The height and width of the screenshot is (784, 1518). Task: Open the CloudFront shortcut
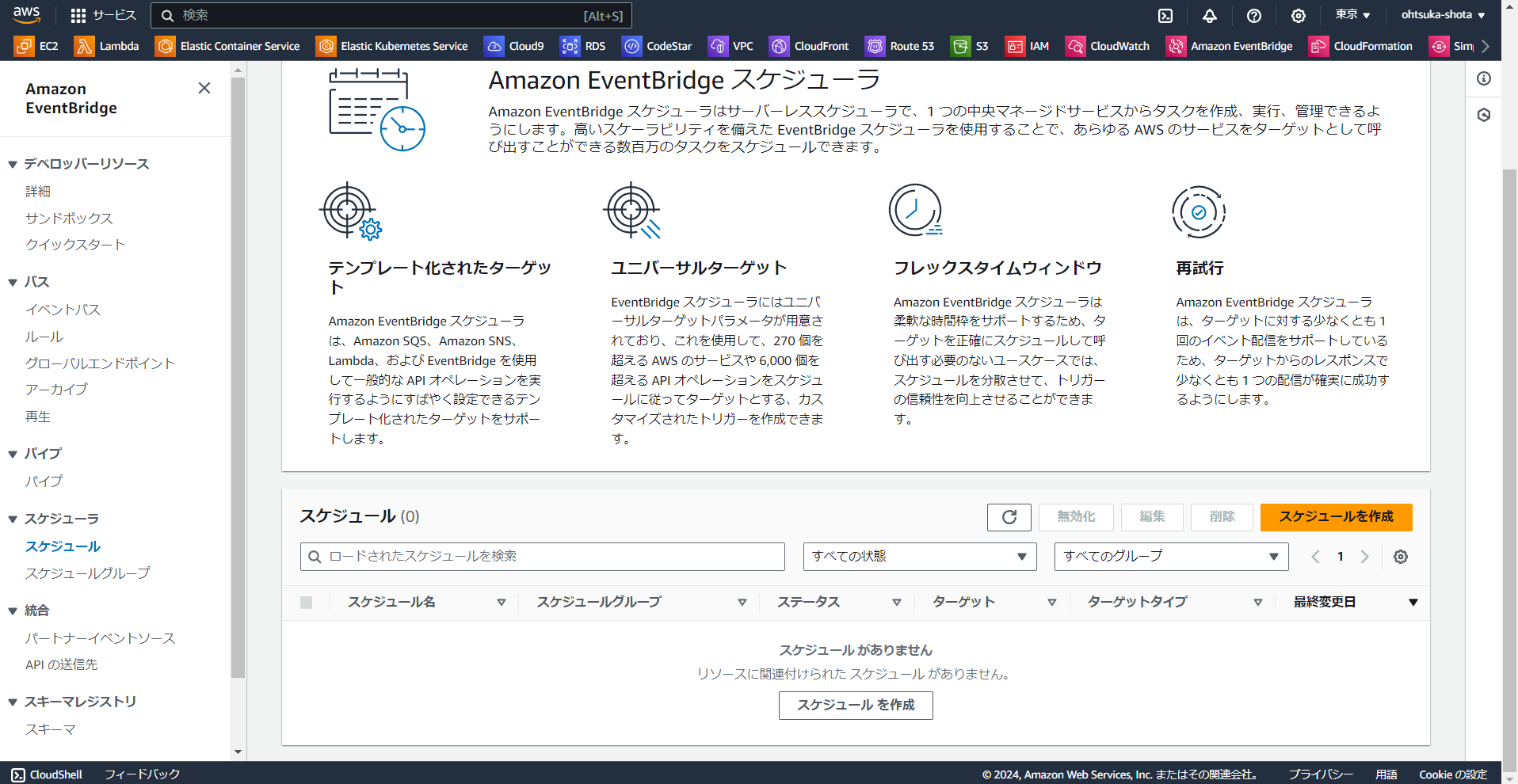[x=810, y=46]
